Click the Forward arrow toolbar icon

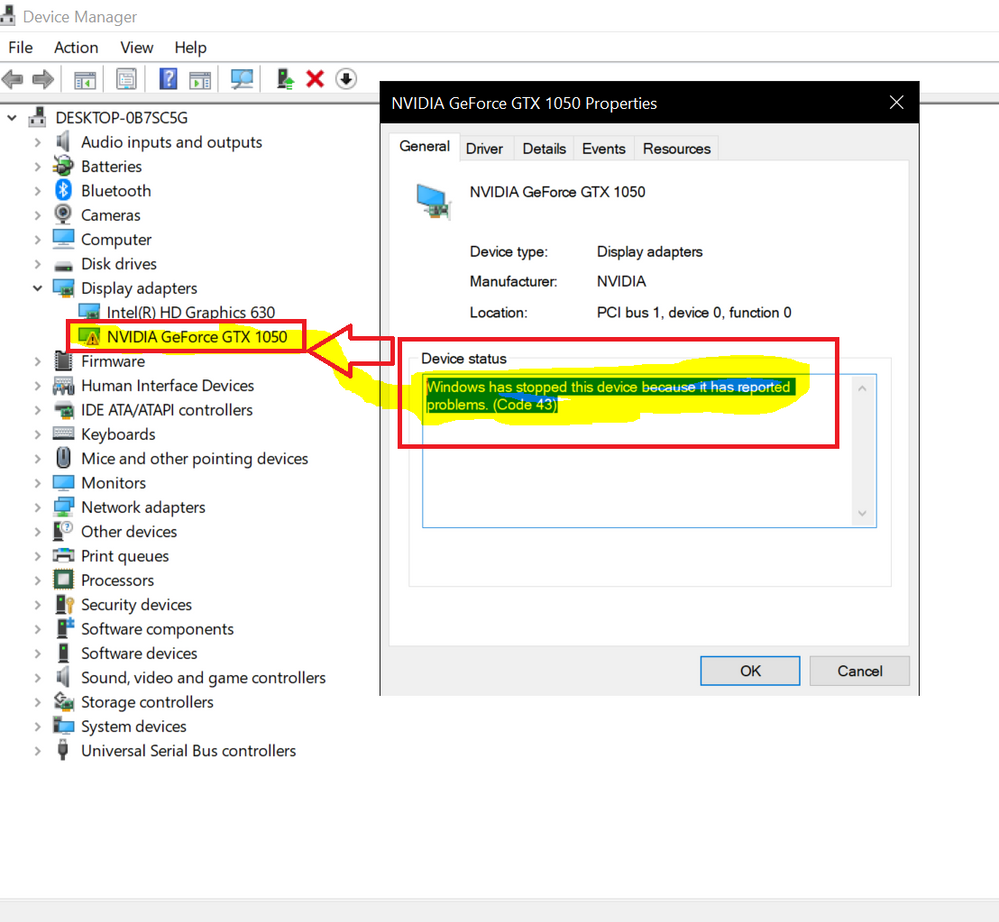click(43, 80)
